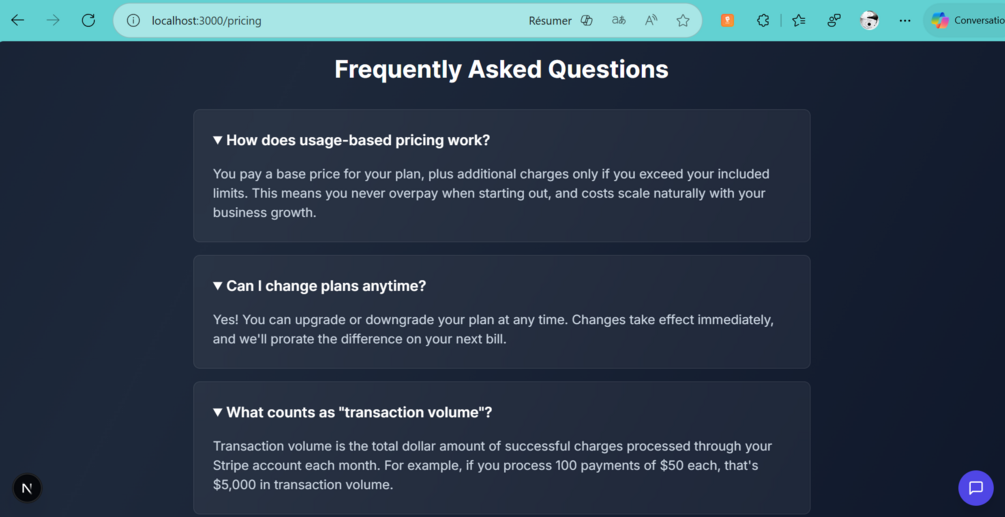
Task: View site information icon in address bar
Action: pos(133,20)
